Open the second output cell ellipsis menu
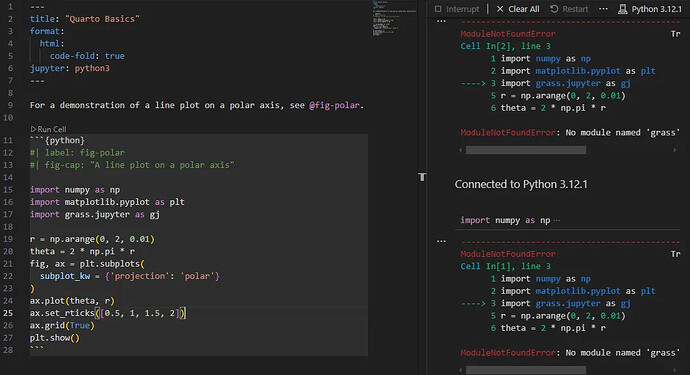 click(441, 241)
